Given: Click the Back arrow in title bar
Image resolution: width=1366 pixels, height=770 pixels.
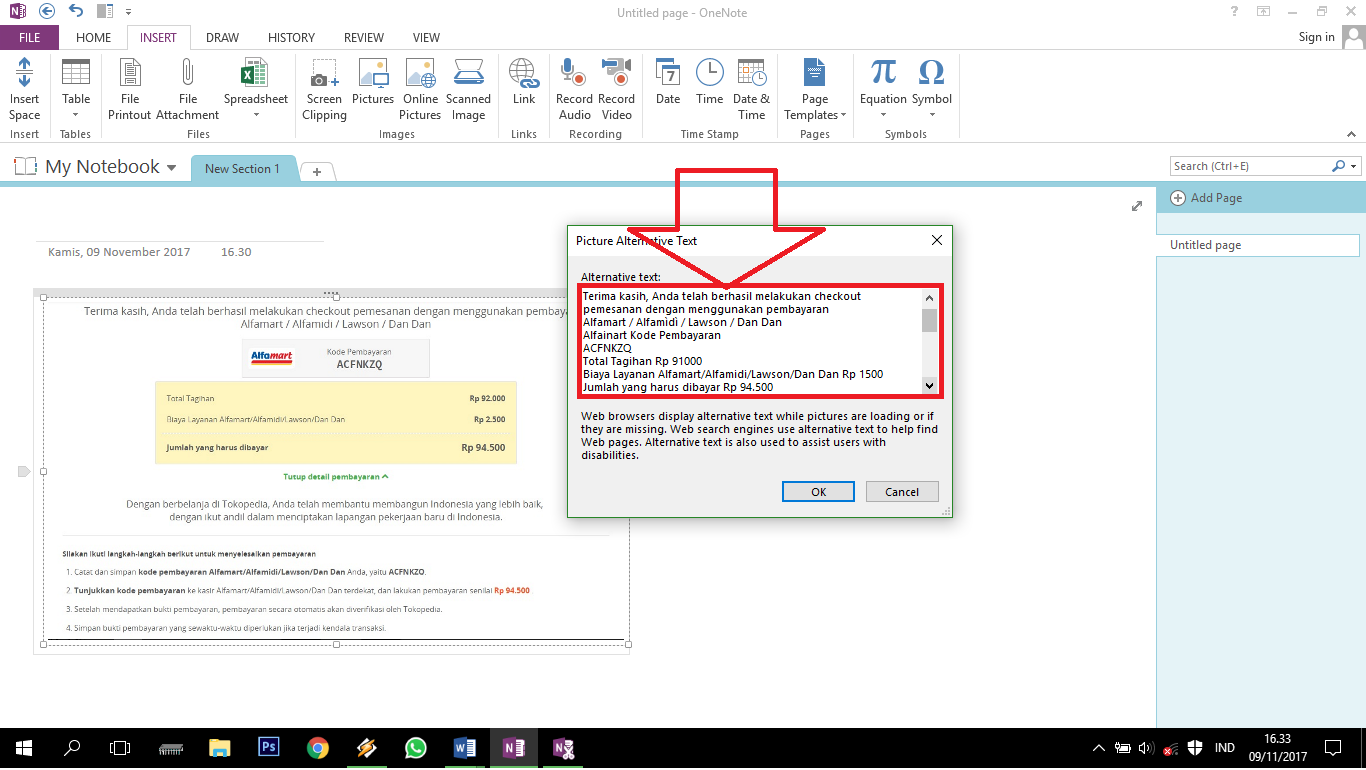Looking at the screenshot, I should [x=46, y=12].
